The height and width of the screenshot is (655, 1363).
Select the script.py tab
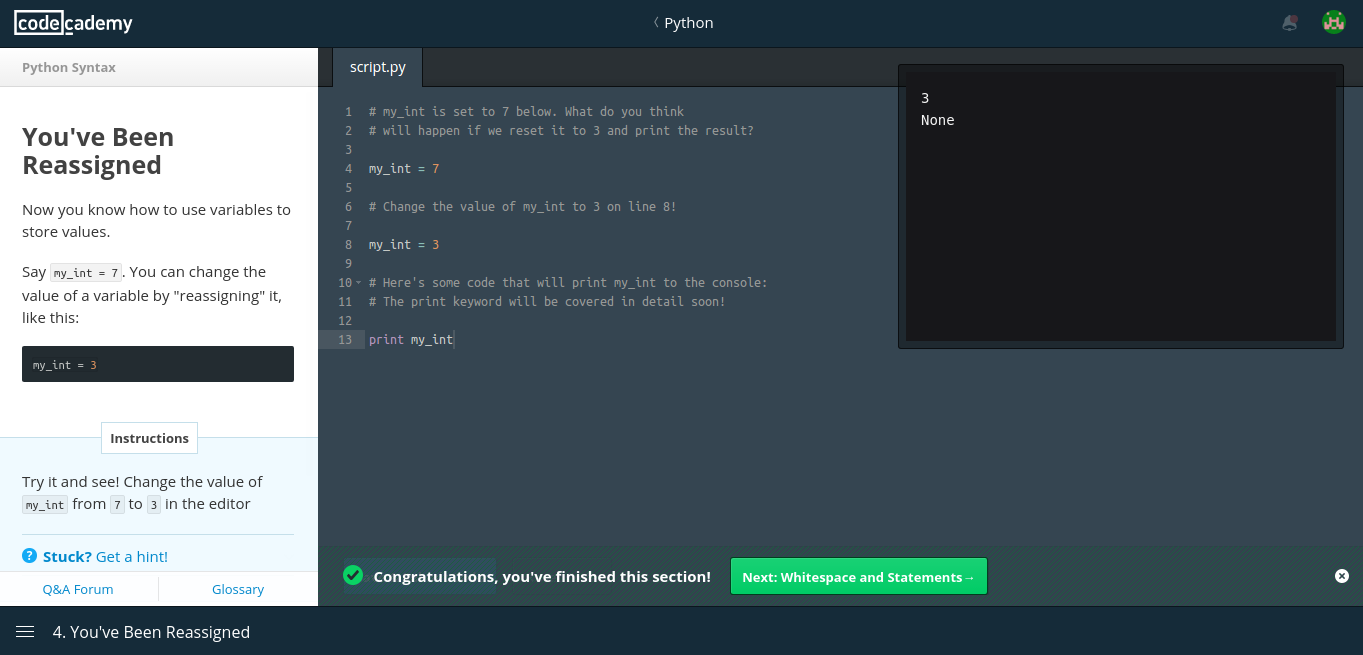click(x=378, y=68)
